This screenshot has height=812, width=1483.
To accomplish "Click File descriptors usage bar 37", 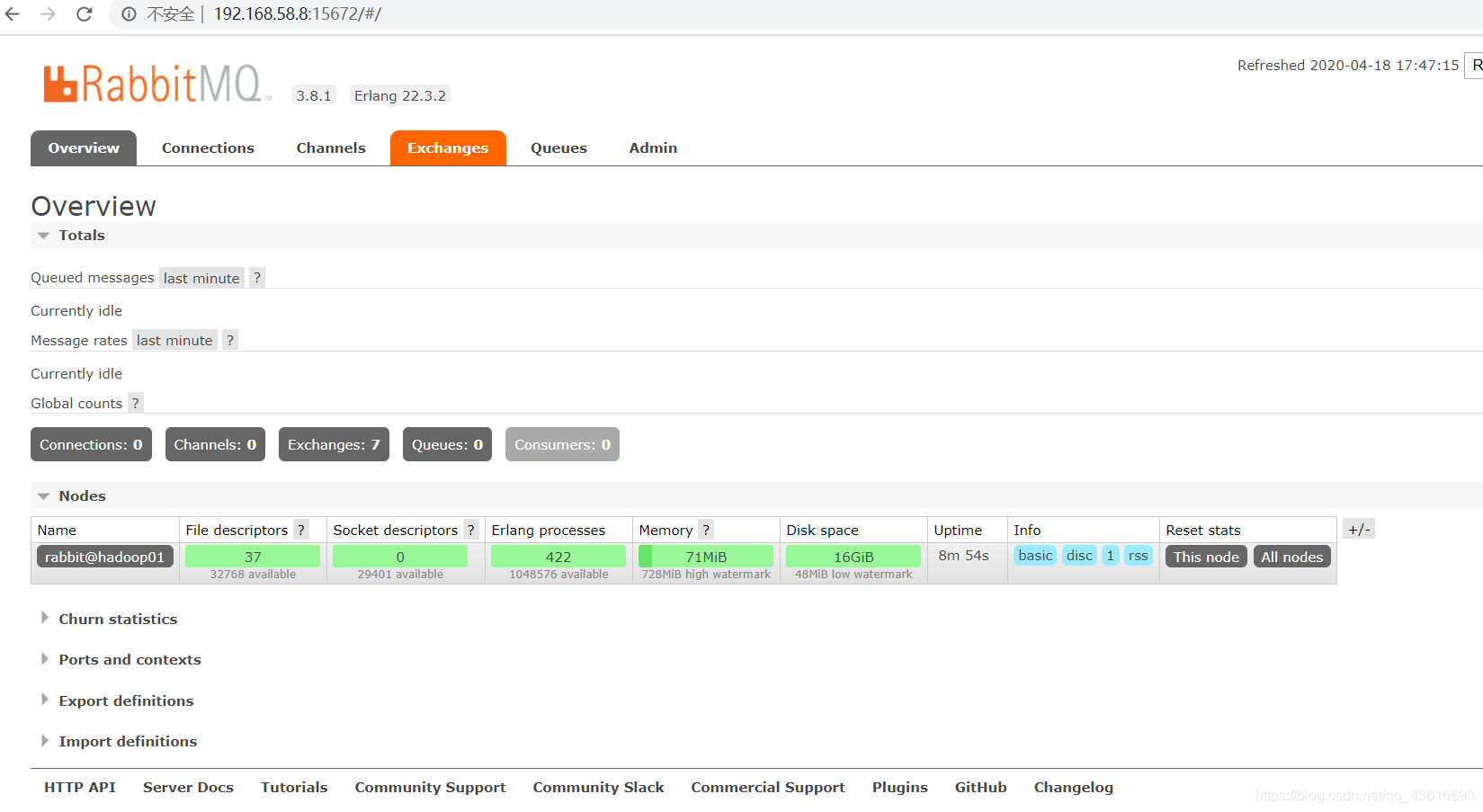I will click(253, 557).
